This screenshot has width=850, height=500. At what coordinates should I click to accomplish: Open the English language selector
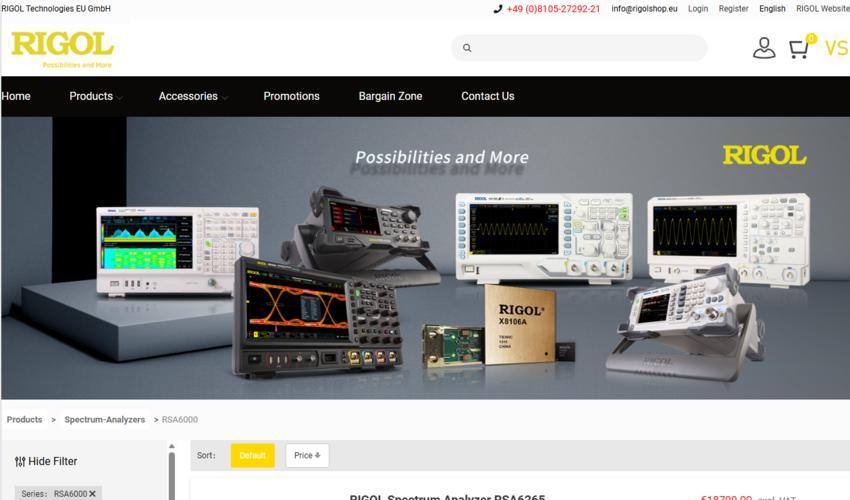[x=772, y=9]
